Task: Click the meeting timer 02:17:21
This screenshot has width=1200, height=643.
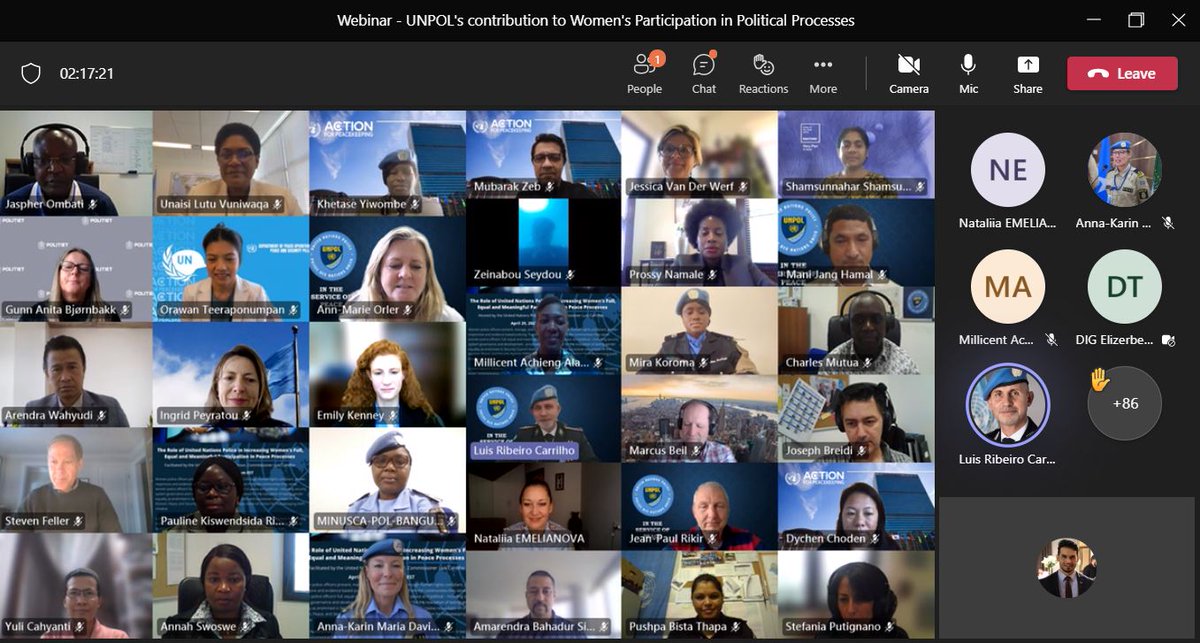Action: pyautogui.click(x=86, y=74)
